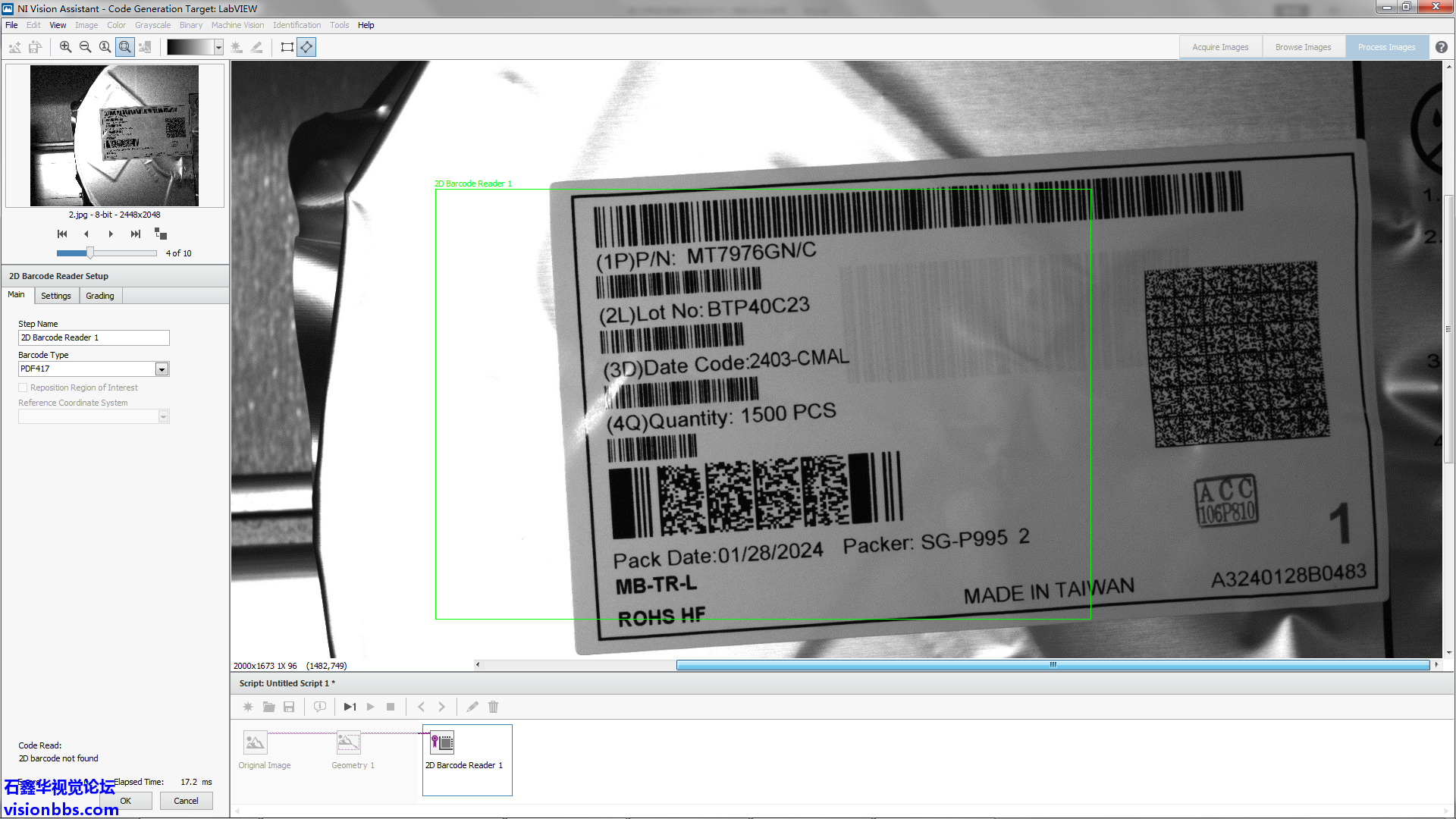
Task: Click the Step Name input field
Action: 93,337
